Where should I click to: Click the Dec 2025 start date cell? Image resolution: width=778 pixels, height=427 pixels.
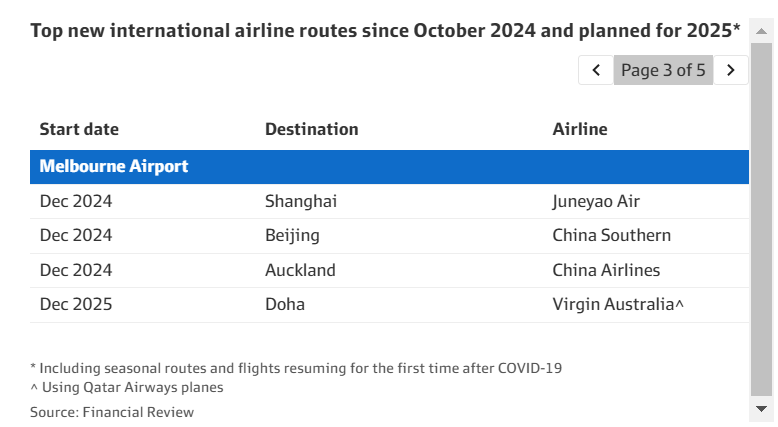click(76, 304)
